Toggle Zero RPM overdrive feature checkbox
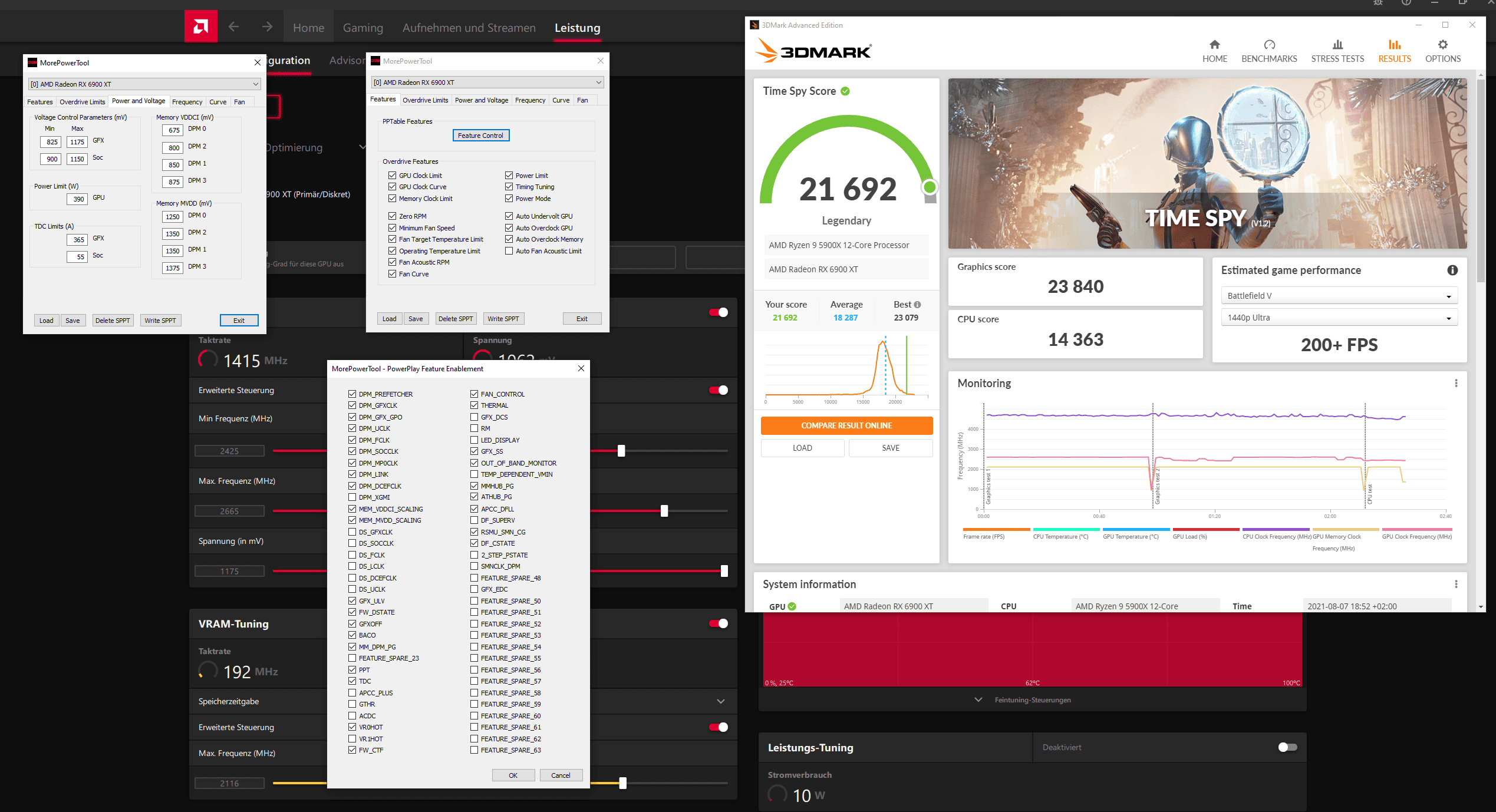Viewport: 1496px width, 812px height. coord(392,216)
